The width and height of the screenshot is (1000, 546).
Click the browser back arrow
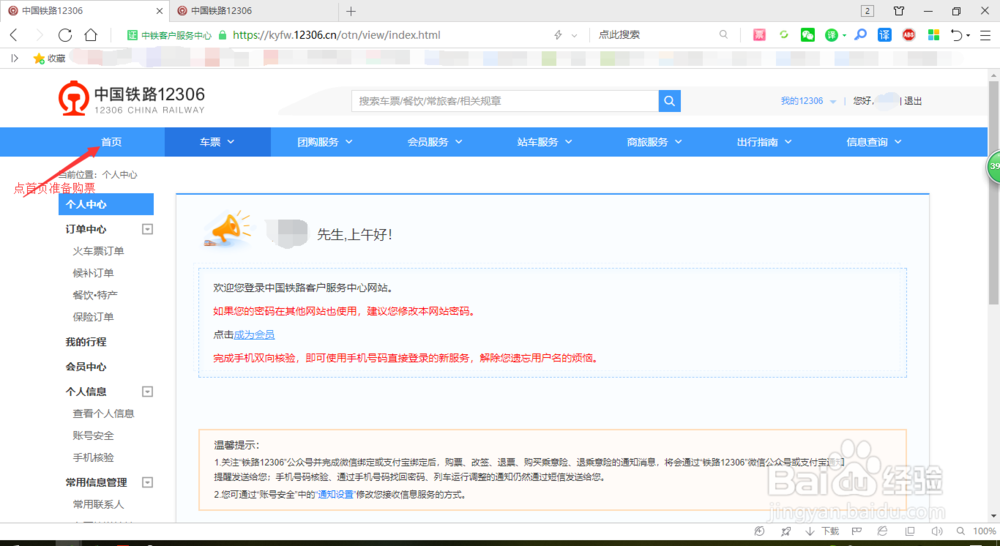13,35
